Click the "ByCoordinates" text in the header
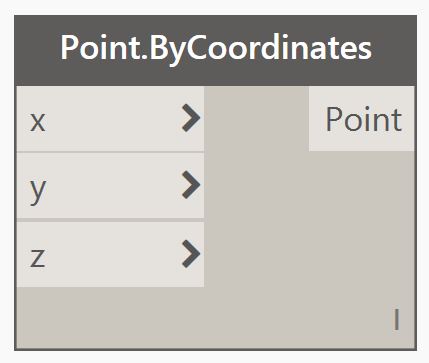 [261, 49]
